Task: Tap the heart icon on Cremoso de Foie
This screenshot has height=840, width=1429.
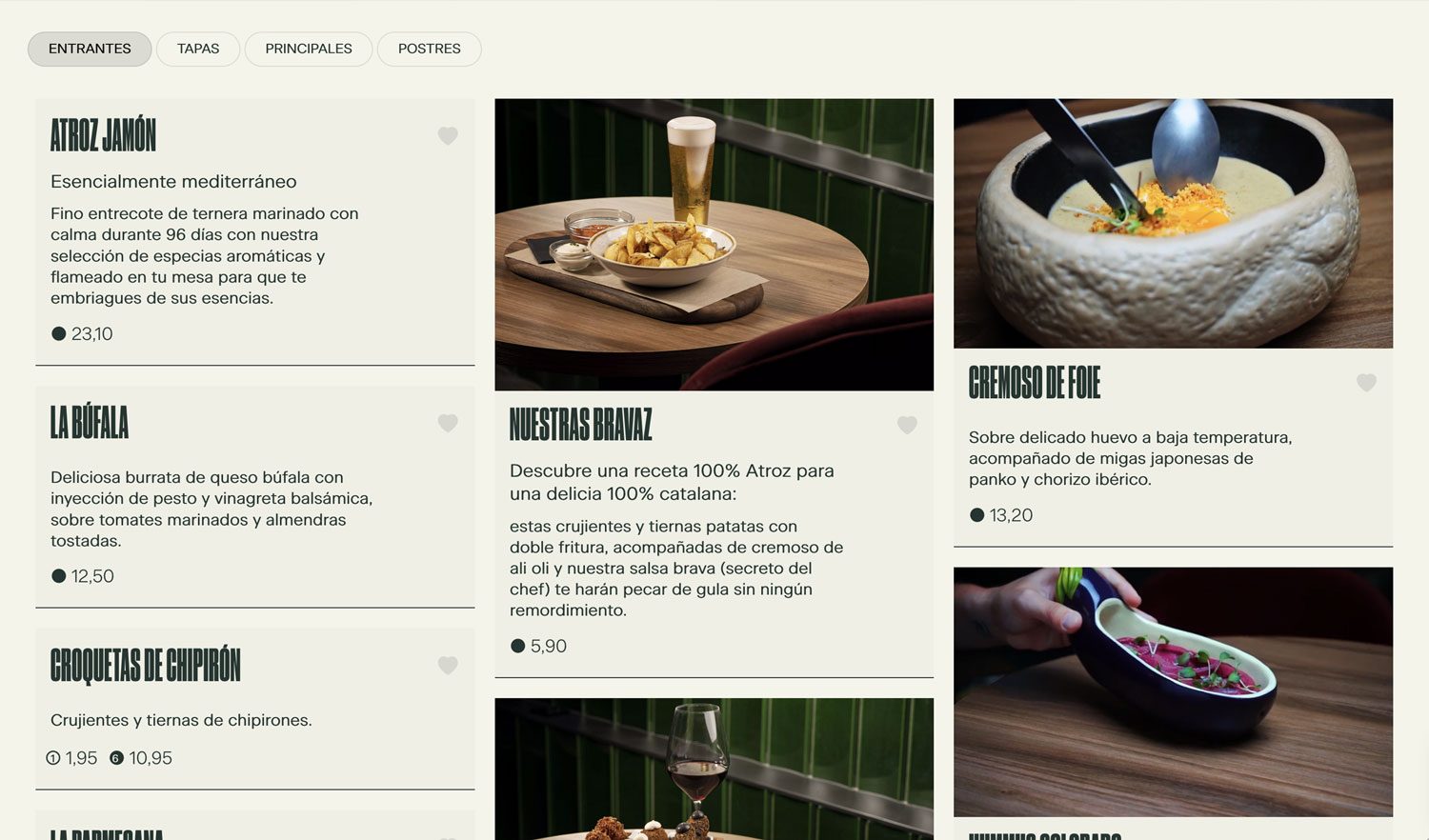Action: (1366, 383)
